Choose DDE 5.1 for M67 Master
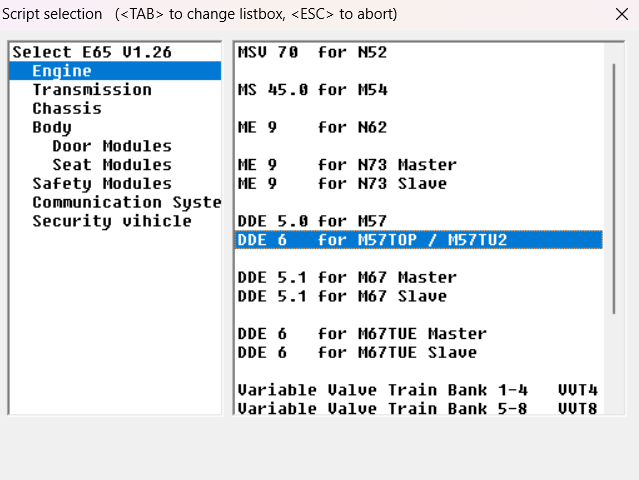 click(419, 277)
